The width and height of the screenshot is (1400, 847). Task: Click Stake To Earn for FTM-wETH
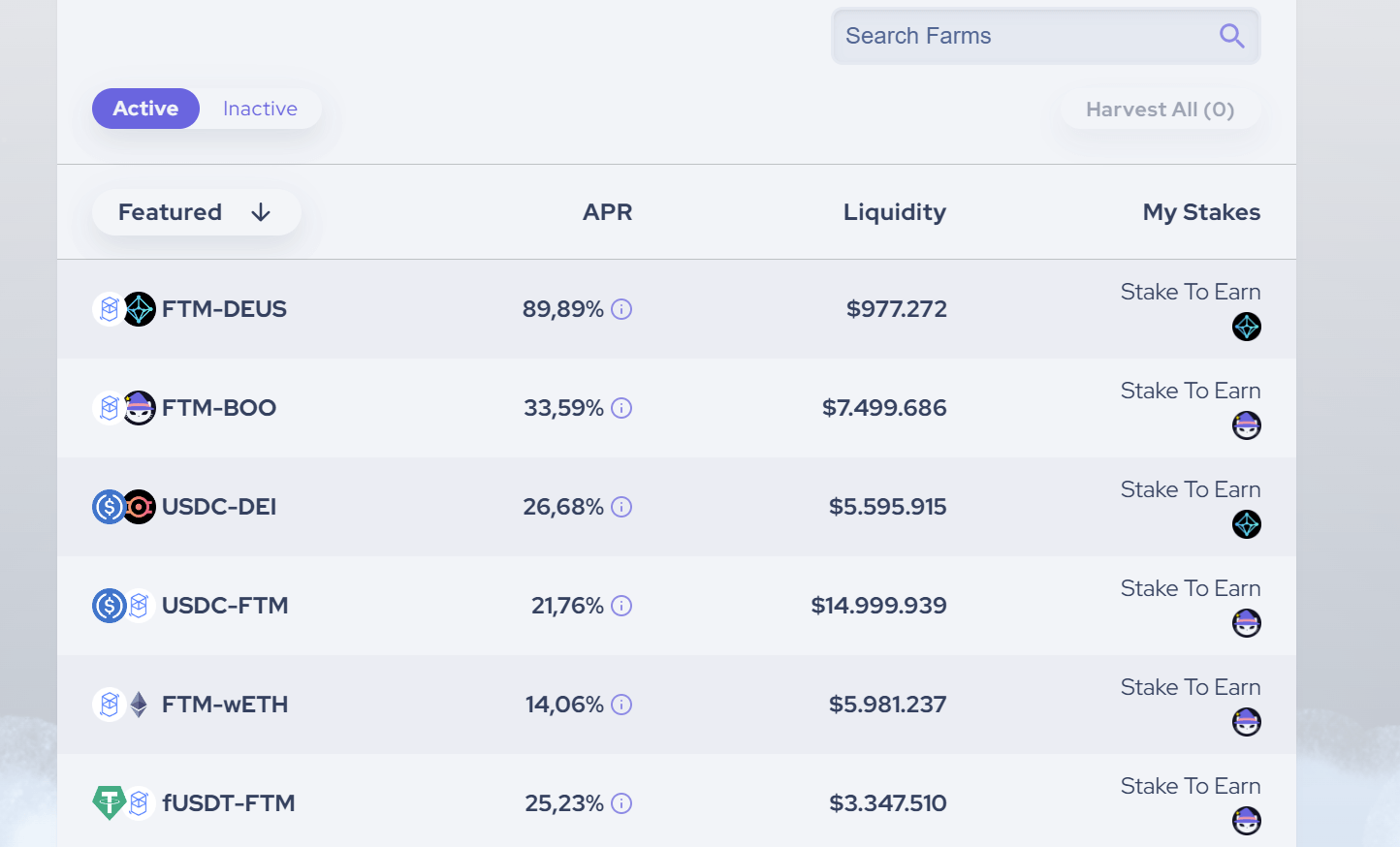pos(1190,687)
